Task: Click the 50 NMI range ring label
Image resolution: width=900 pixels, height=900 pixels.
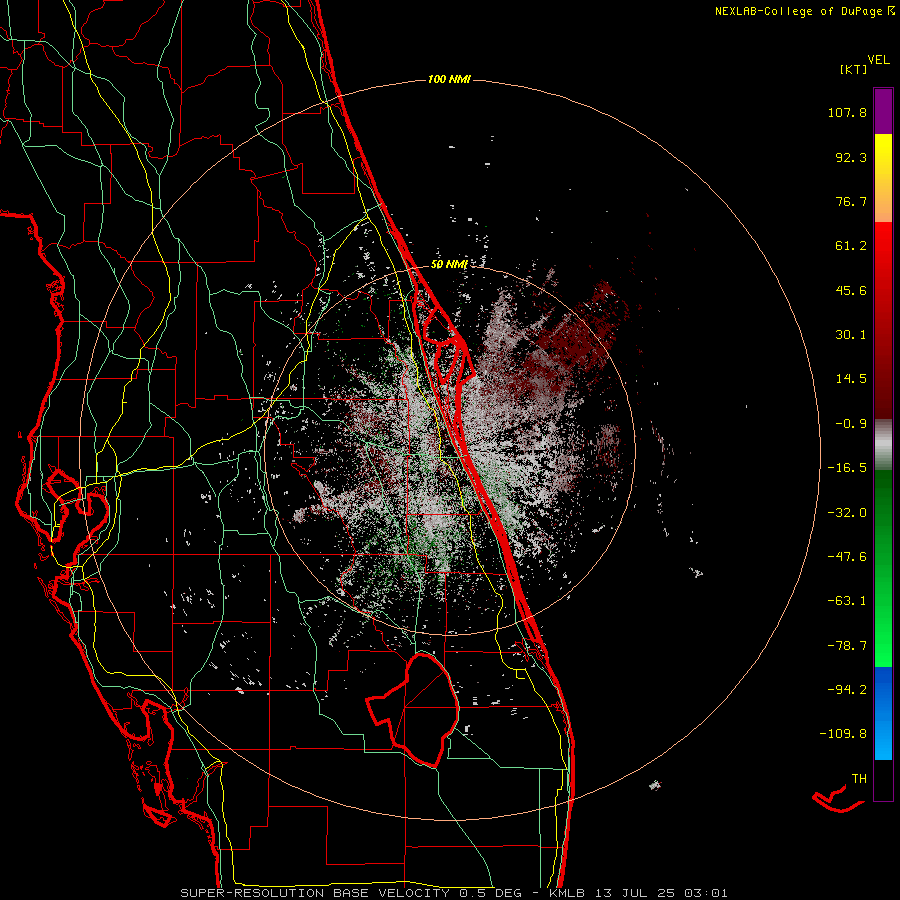Action: pyautogui.click(x=449, y=264)
